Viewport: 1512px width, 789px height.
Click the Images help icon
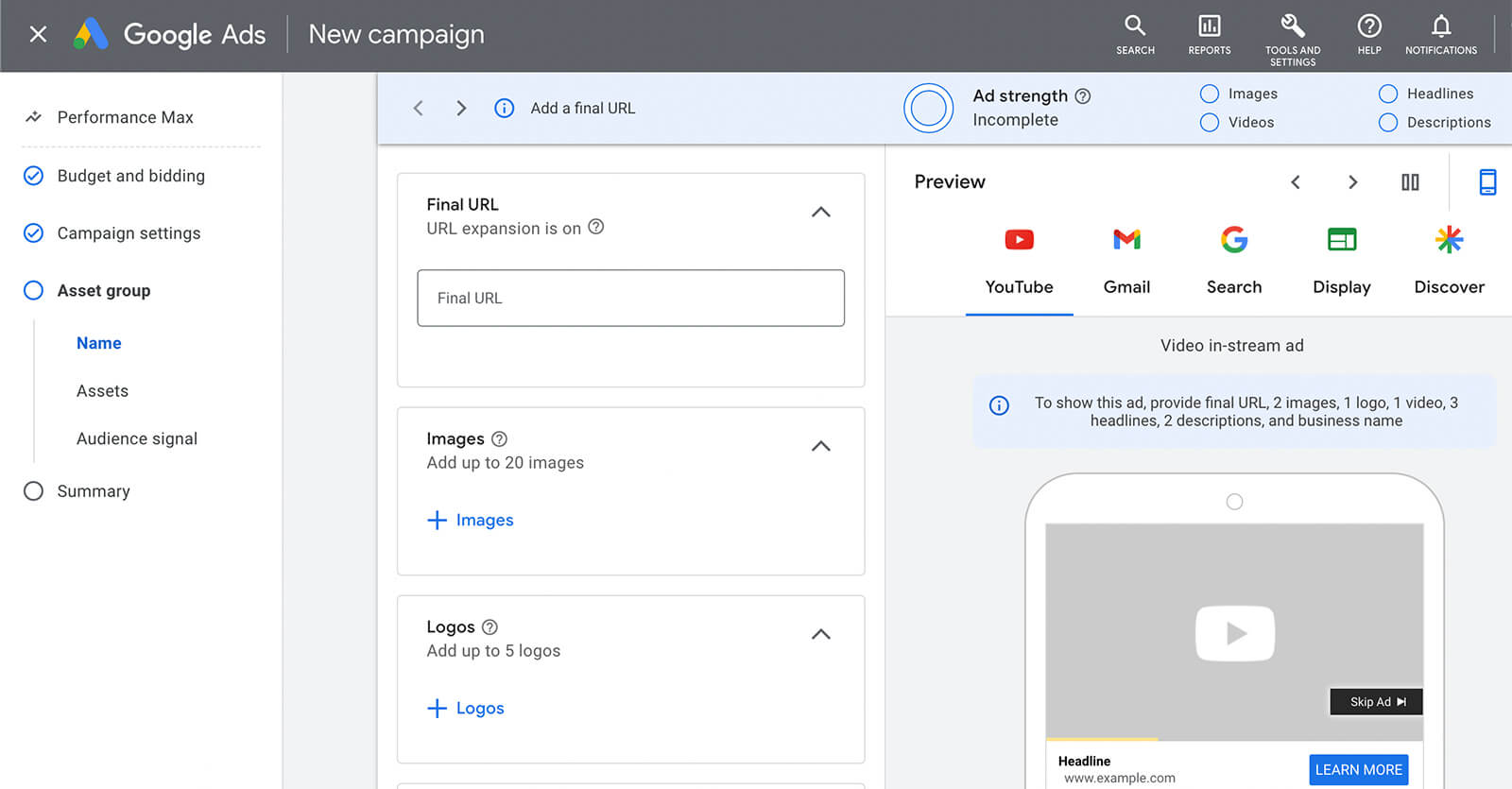499,438
